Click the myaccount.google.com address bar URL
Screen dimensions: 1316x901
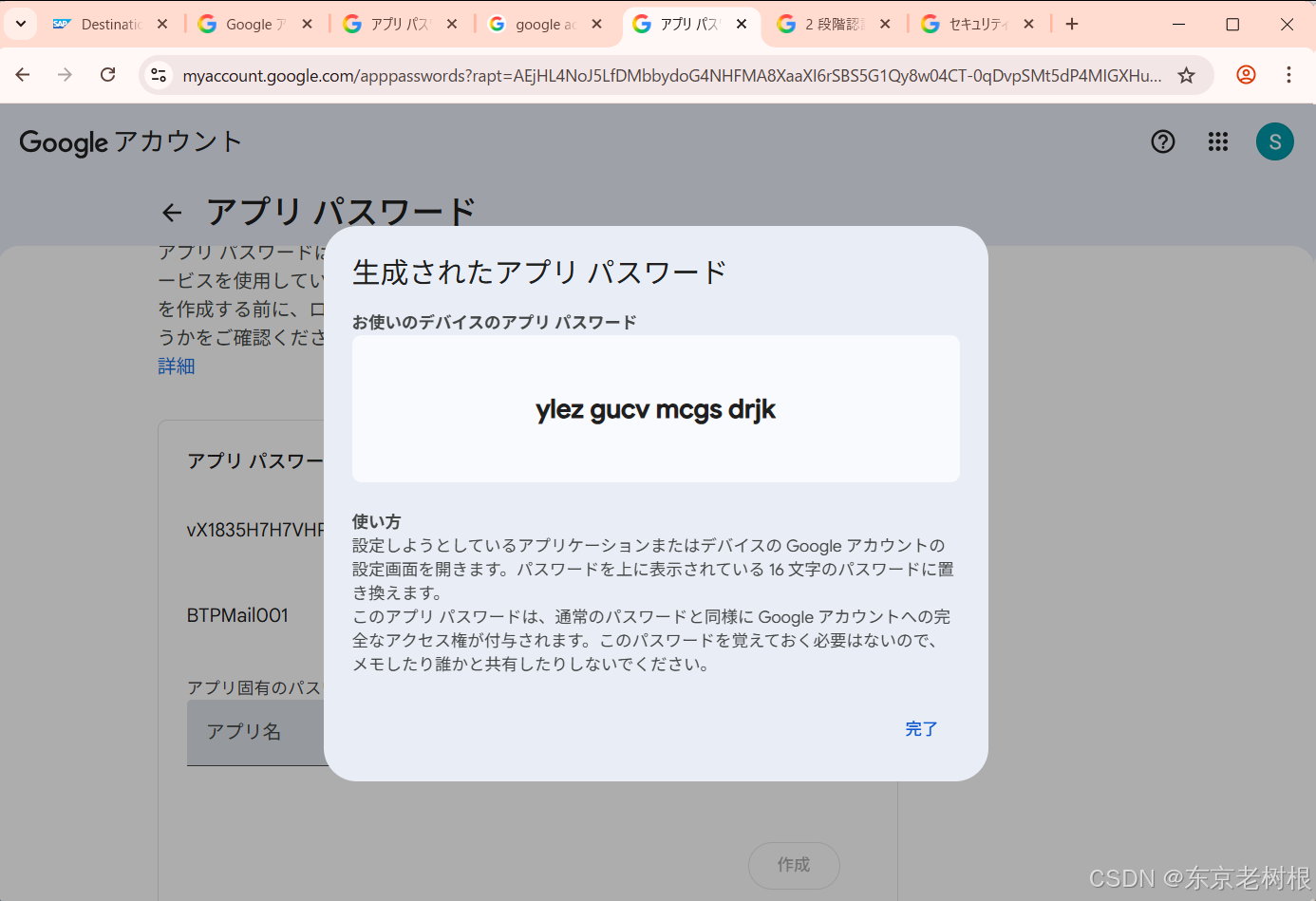tap(671, 76)
